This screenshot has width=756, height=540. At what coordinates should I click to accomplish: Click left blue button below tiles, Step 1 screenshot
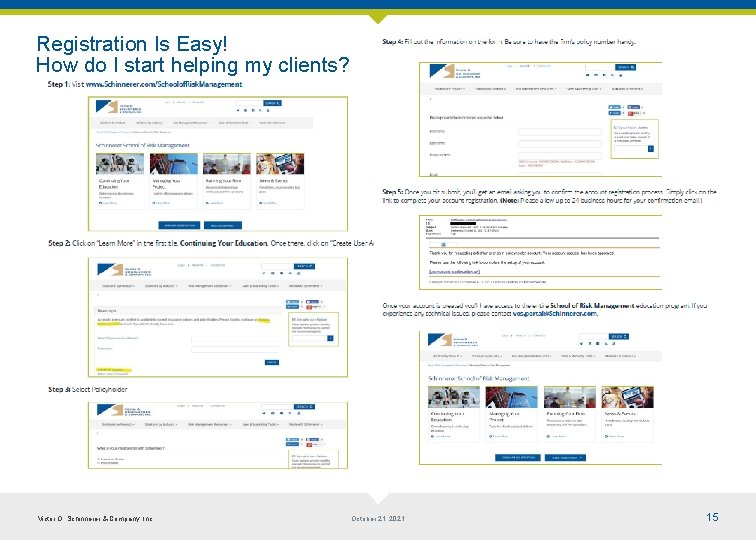pos(179,225)
